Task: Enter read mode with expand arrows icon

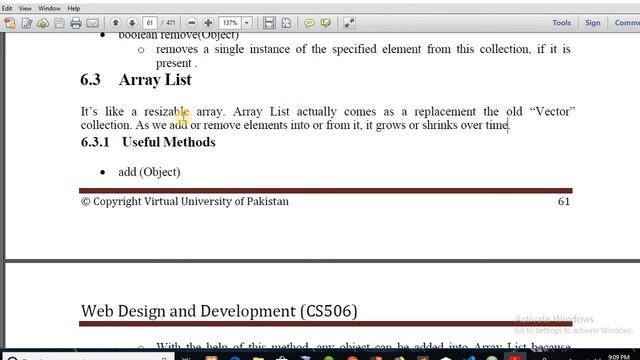Action: pyautogui.click(x=349, y=23)
